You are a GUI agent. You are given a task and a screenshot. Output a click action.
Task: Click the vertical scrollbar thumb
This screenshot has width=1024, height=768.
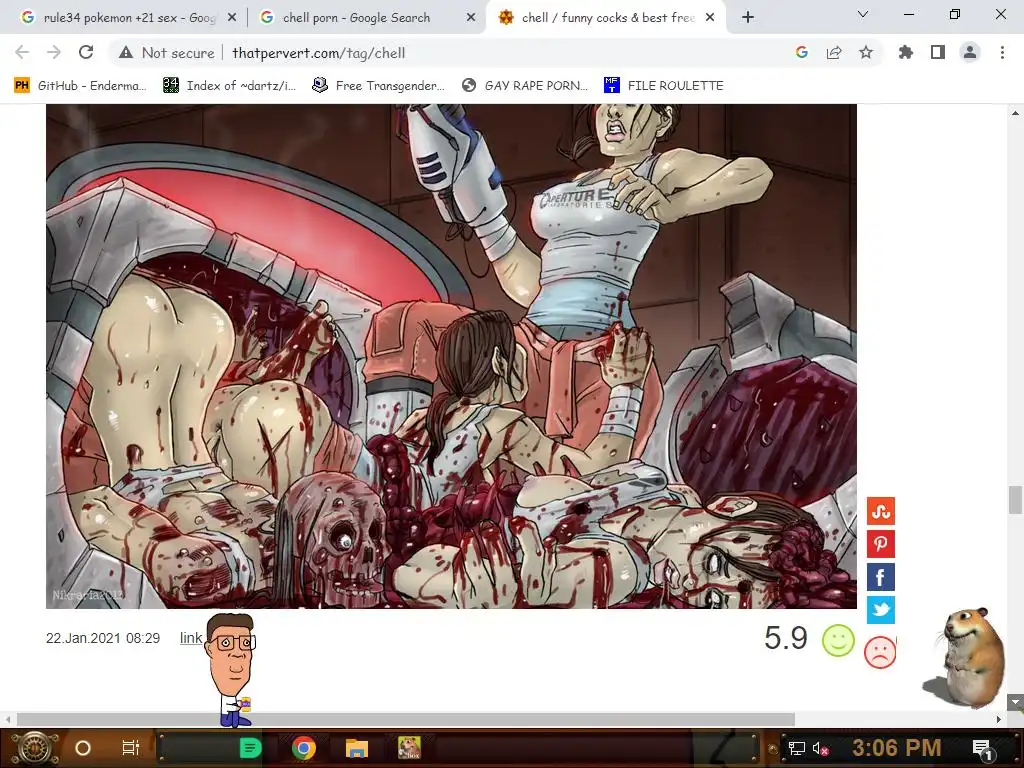(1015, 500)
